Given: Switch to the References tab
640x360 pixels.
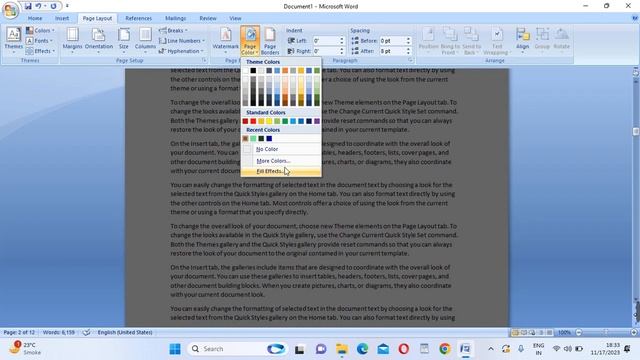Looking at the screenshot, I should pos(138,18).
